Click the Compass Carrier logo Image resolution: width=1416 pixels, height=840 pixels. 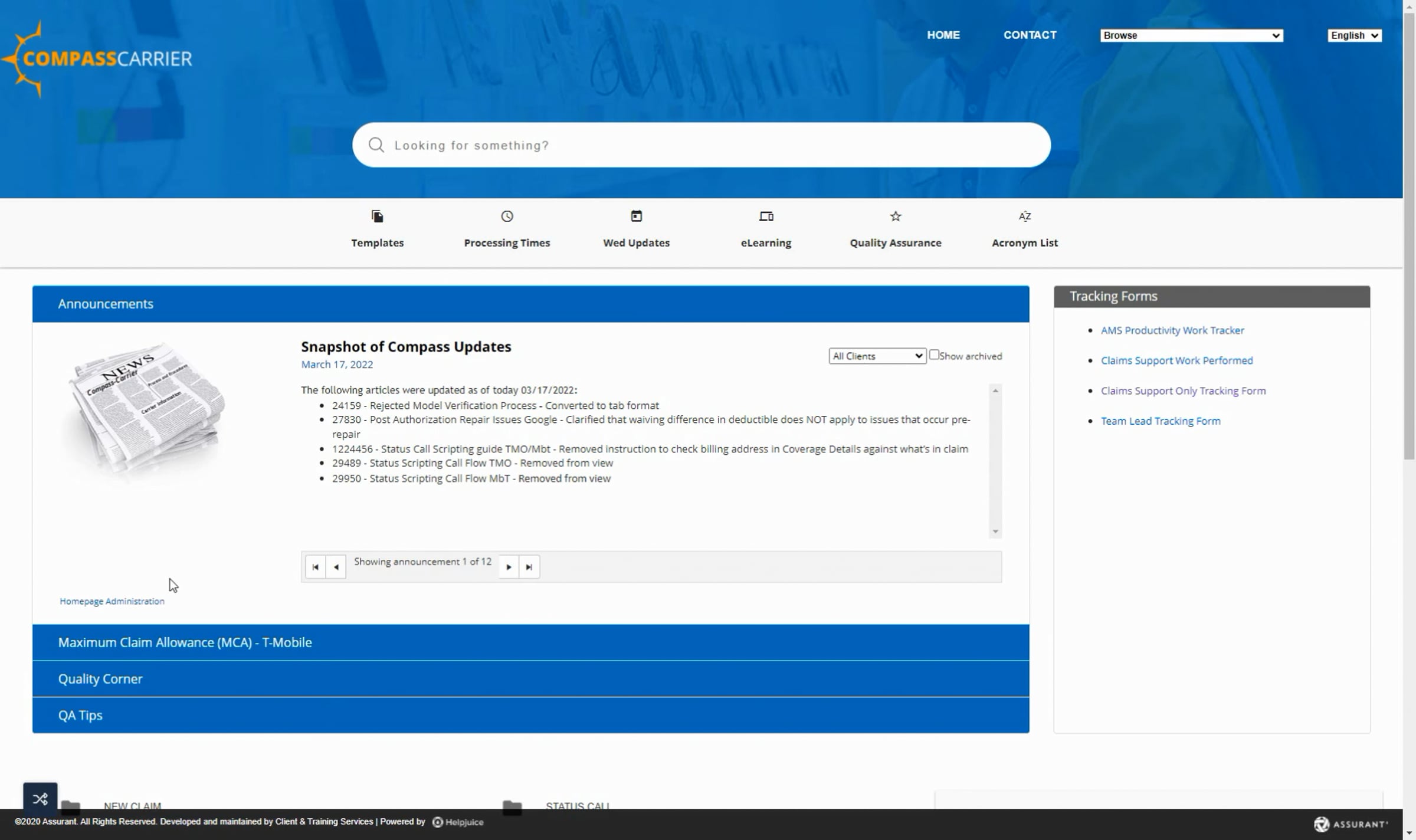(x=97, y=59)
